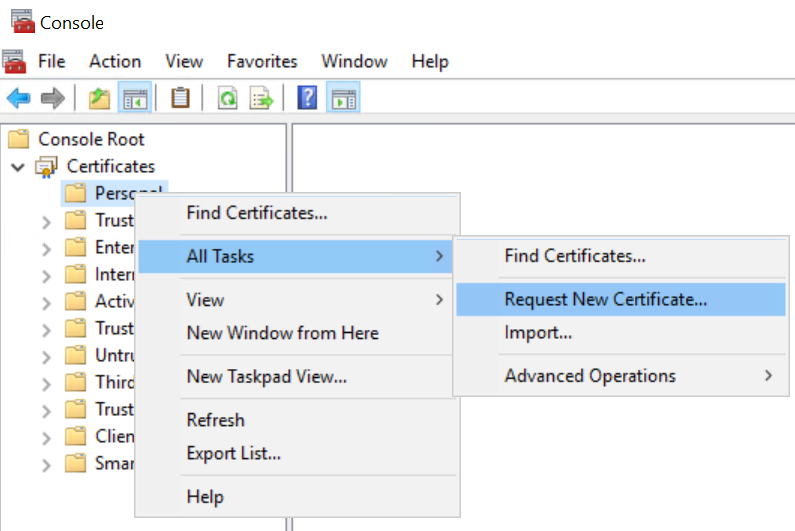The height and width of the screenshot is (531, 795).
Task: Click the Refresh toolbar icon
Action: pos(228,98)
